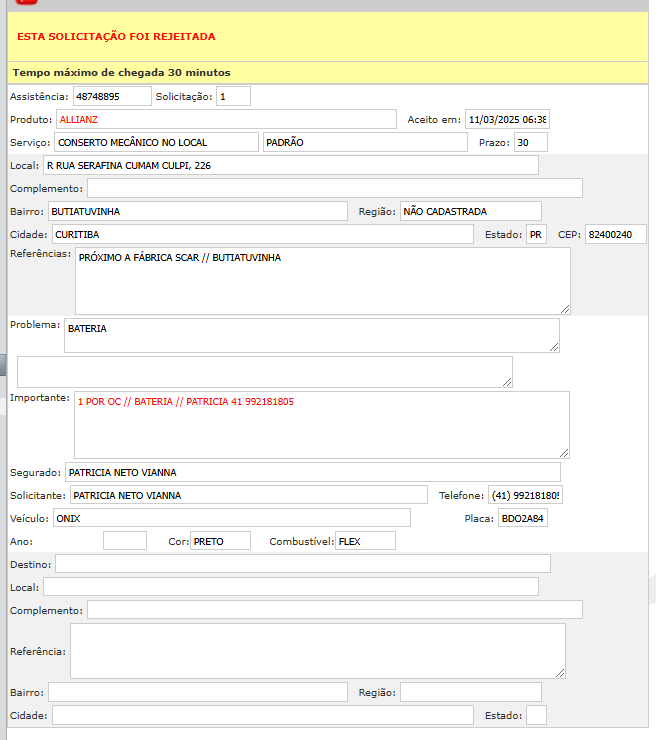Grab the Referências text area resize handle
Screen dimensions: 656x740
tap(564, 308)
